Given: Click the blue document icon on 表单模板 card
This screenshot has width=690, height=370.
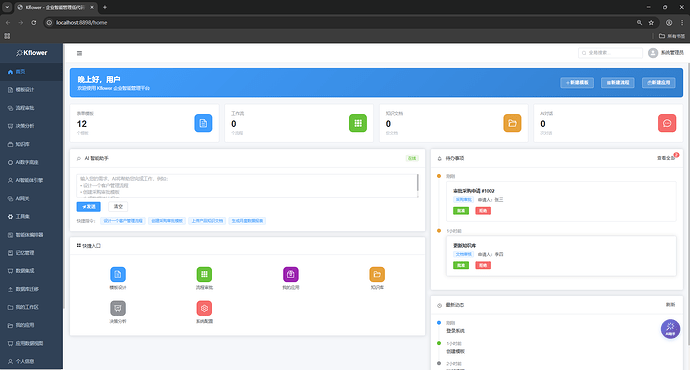Looking at the screenshot, I should [x=203, y=123].
